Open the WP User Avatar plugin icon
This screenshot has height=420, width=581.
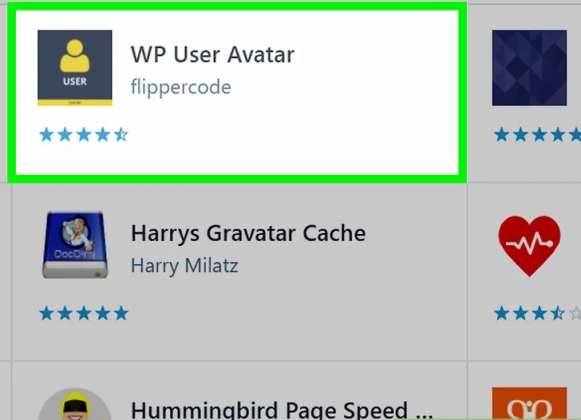point(75,68)
